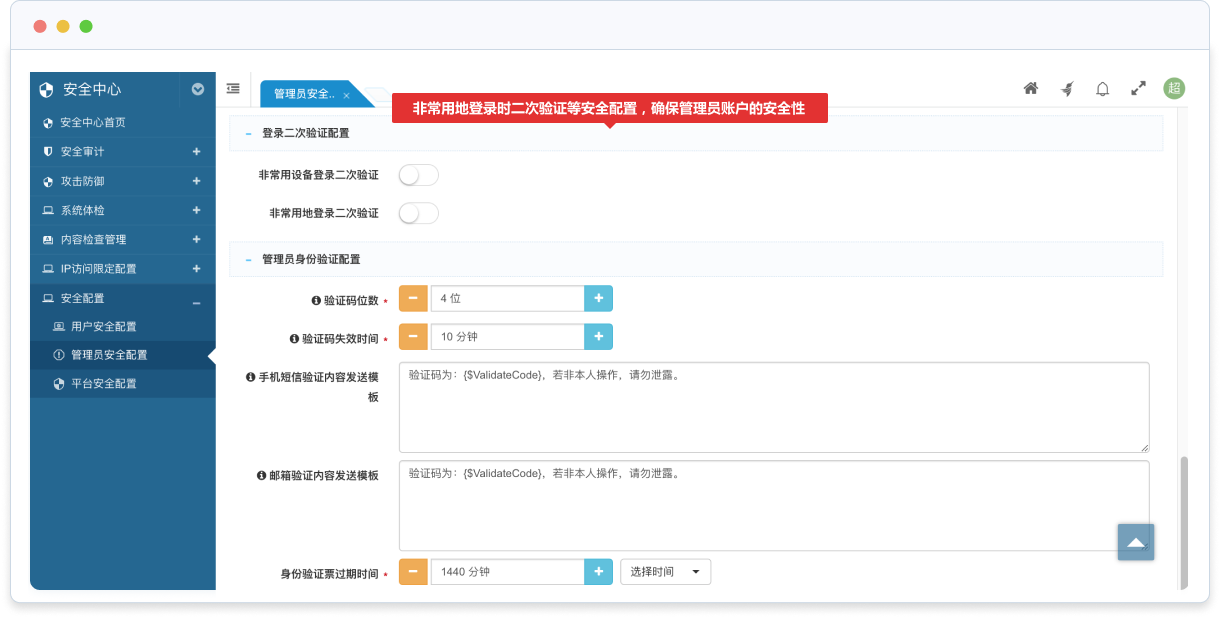Click the fullscreen expand arrows icon

(1138, 89)
